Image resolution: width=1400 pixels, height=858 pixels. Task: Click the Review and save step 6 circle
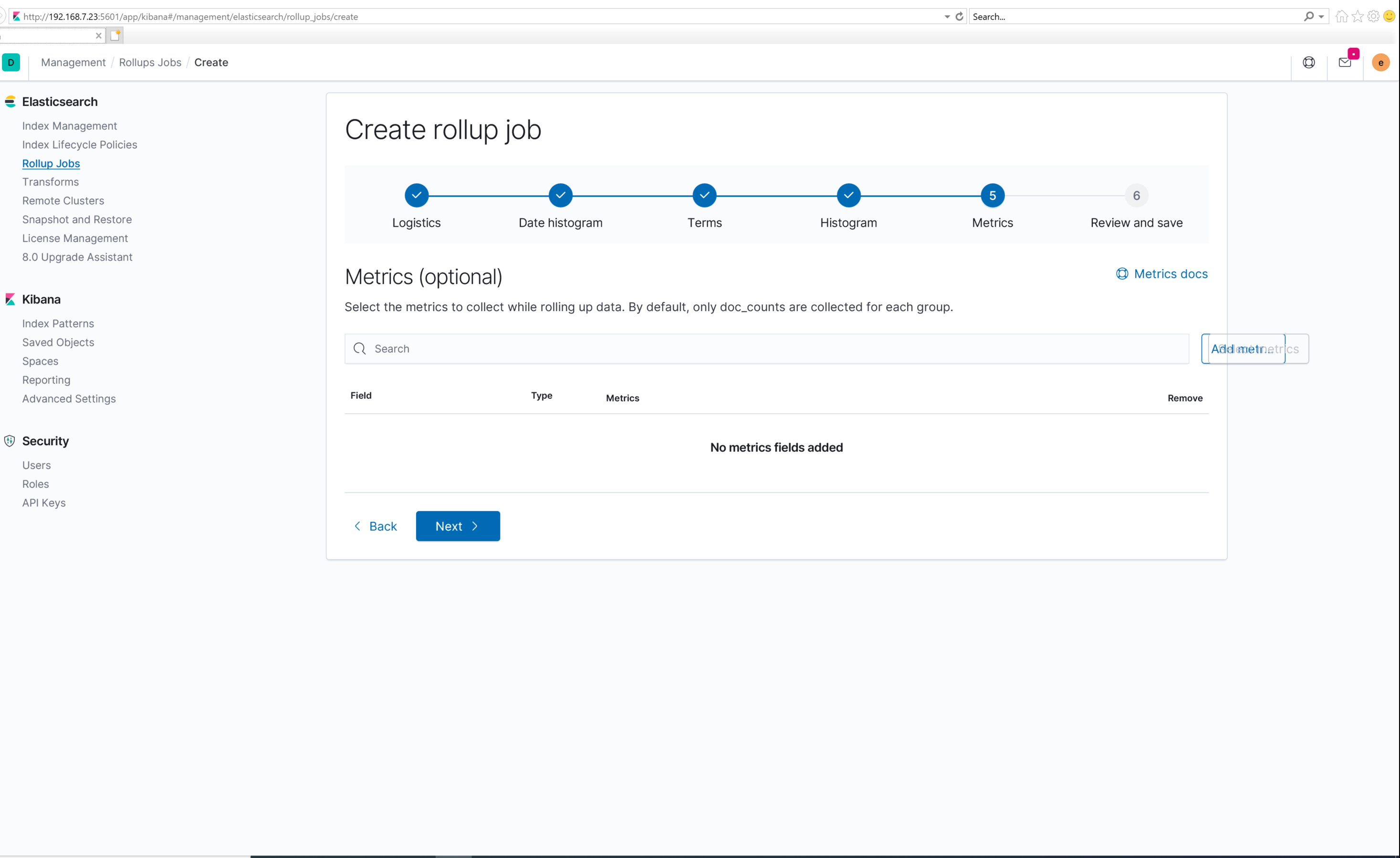pos(1136,196)
